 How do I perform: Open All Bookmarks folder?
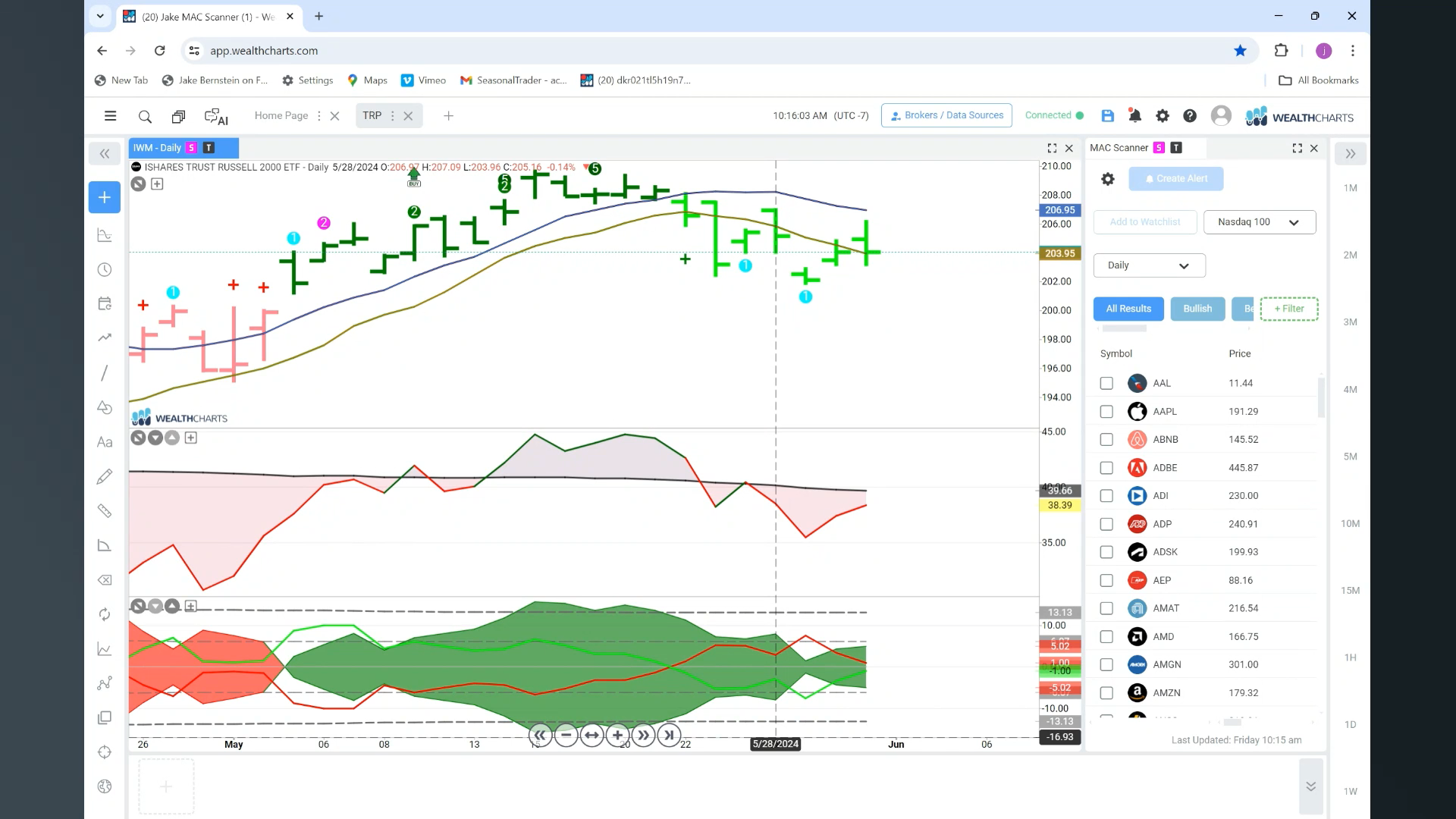pos(1319,80)
